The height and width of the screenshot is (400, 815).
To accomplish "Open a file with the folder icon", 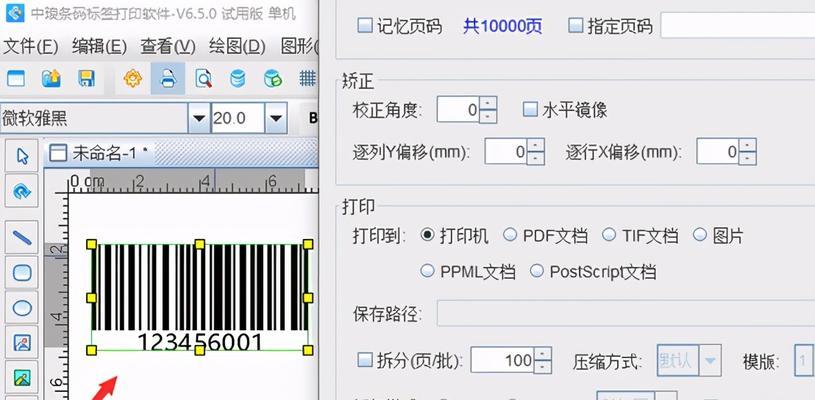I will point(51,79).
